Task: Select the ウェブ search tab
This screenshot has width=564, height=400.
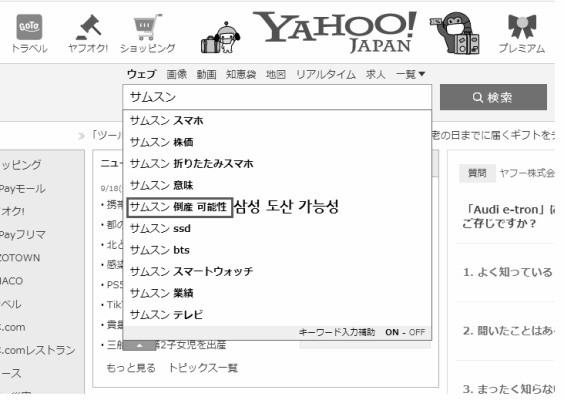Action: click(x=141, y=74)
